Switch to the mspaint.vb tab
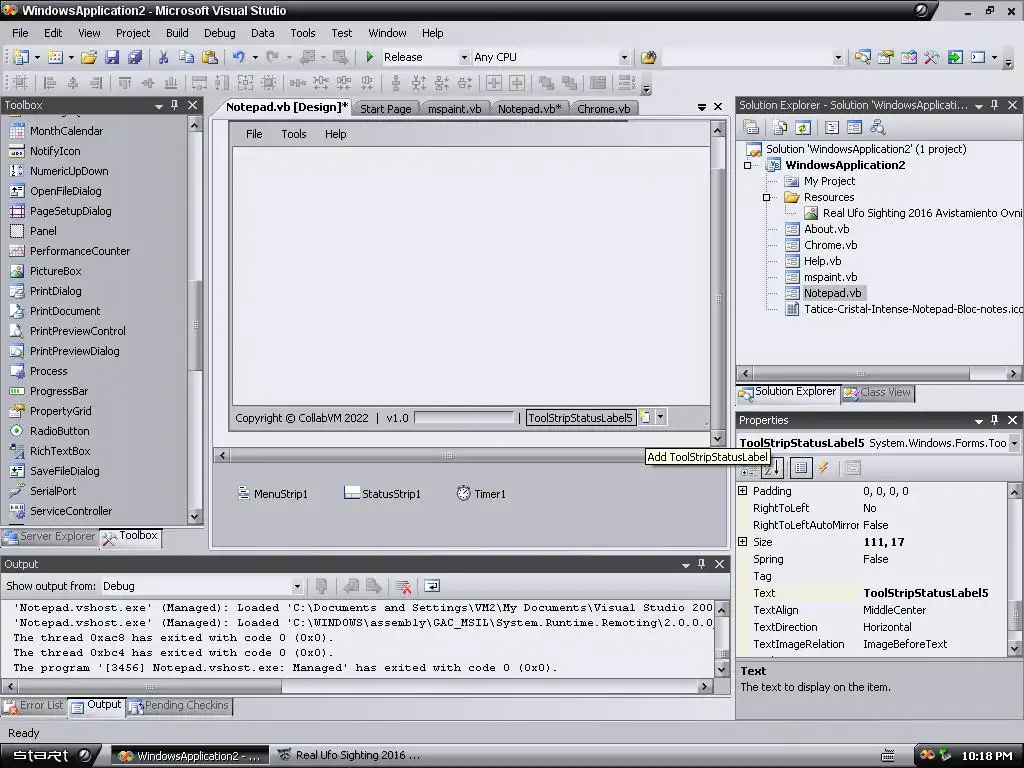 [455, 109]
